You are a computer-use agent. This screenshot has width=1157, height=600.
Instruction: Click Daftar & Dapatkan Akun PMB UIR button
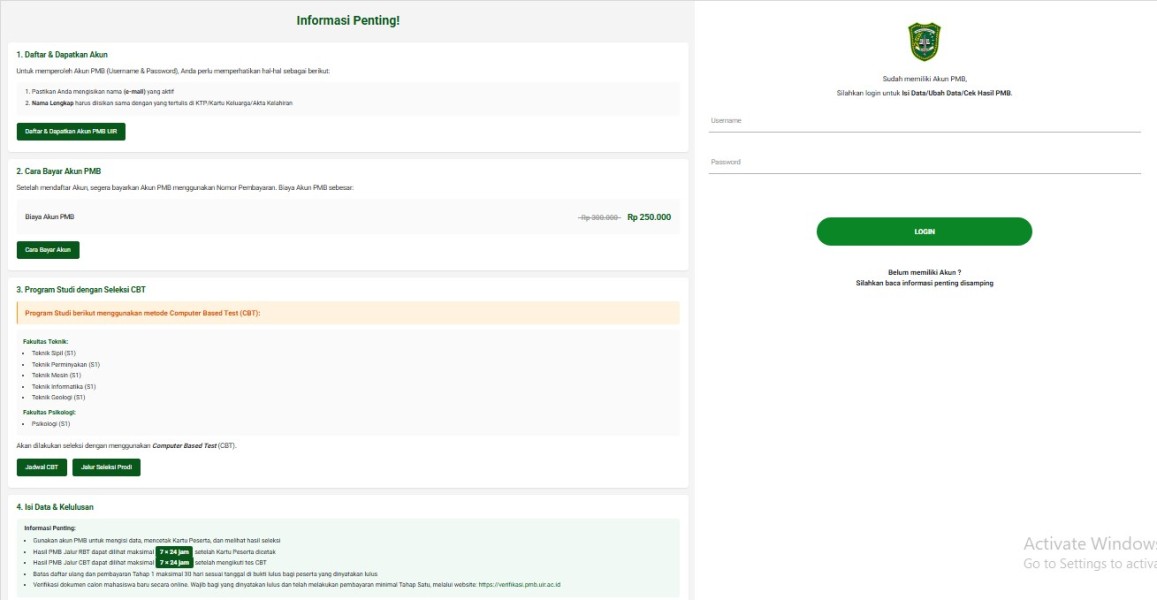tap(71, 132)
